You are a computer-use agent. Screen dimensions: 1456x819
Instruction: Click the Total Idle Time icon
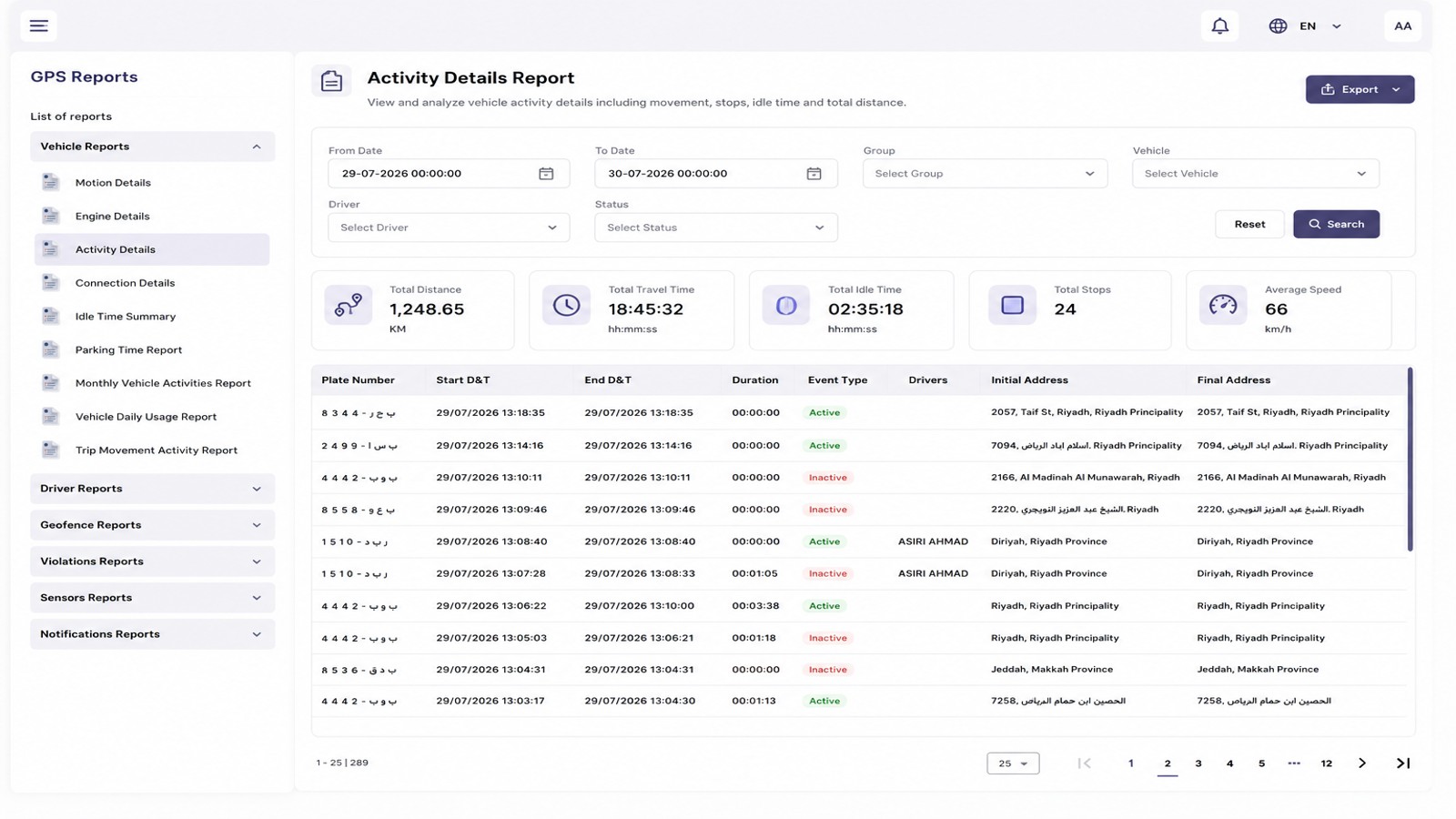(x=786, y=306)
